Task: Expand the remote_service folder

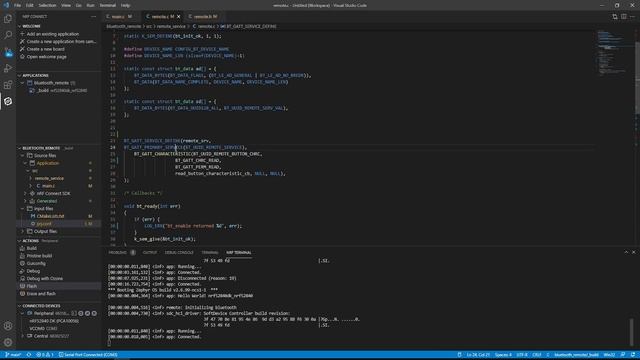Action: click(30, 178)
